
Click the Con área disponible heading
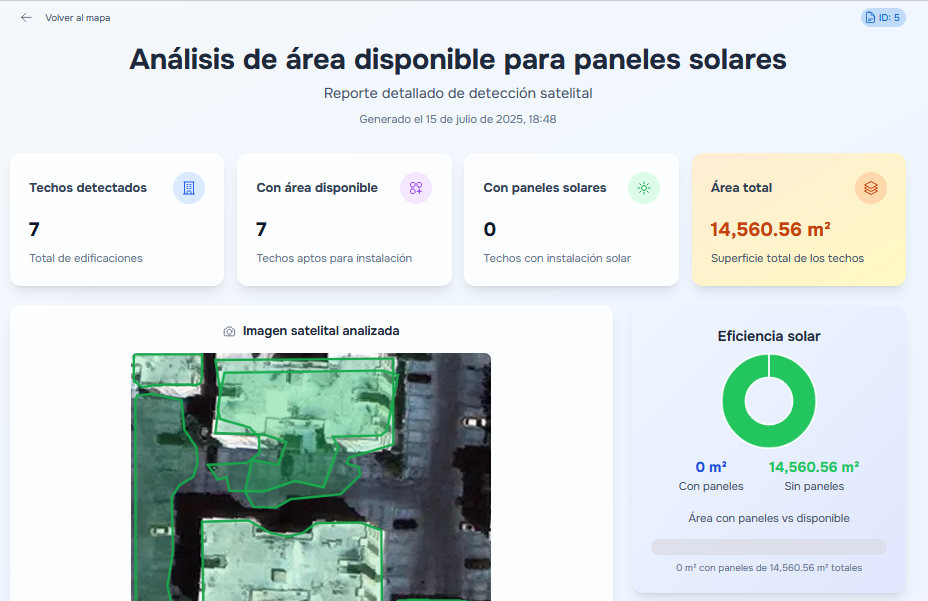click(x=317, y=188)
